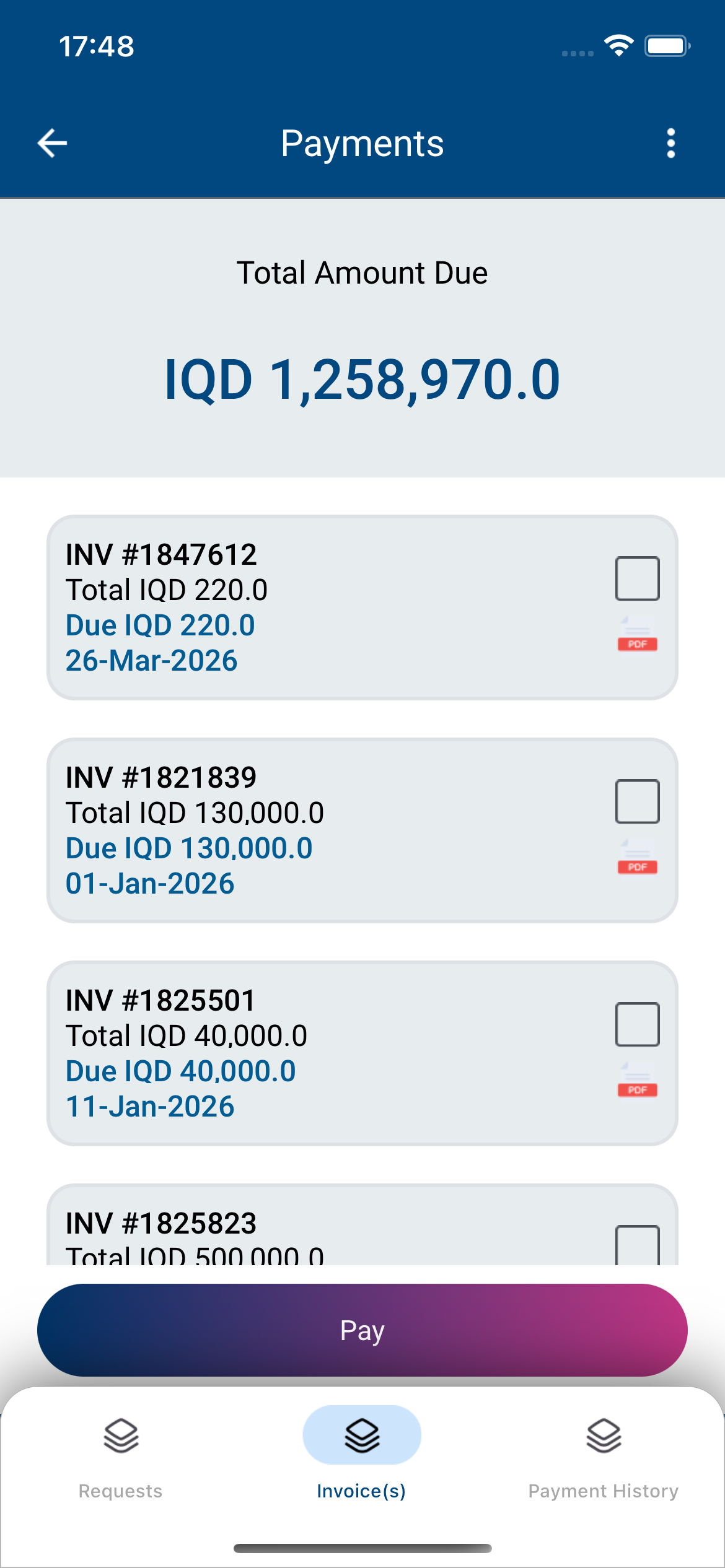Tap the back arrow in the header
The width and height of the screenshot is (725, 1568).
pyautogui.click(x=53, y=144)
